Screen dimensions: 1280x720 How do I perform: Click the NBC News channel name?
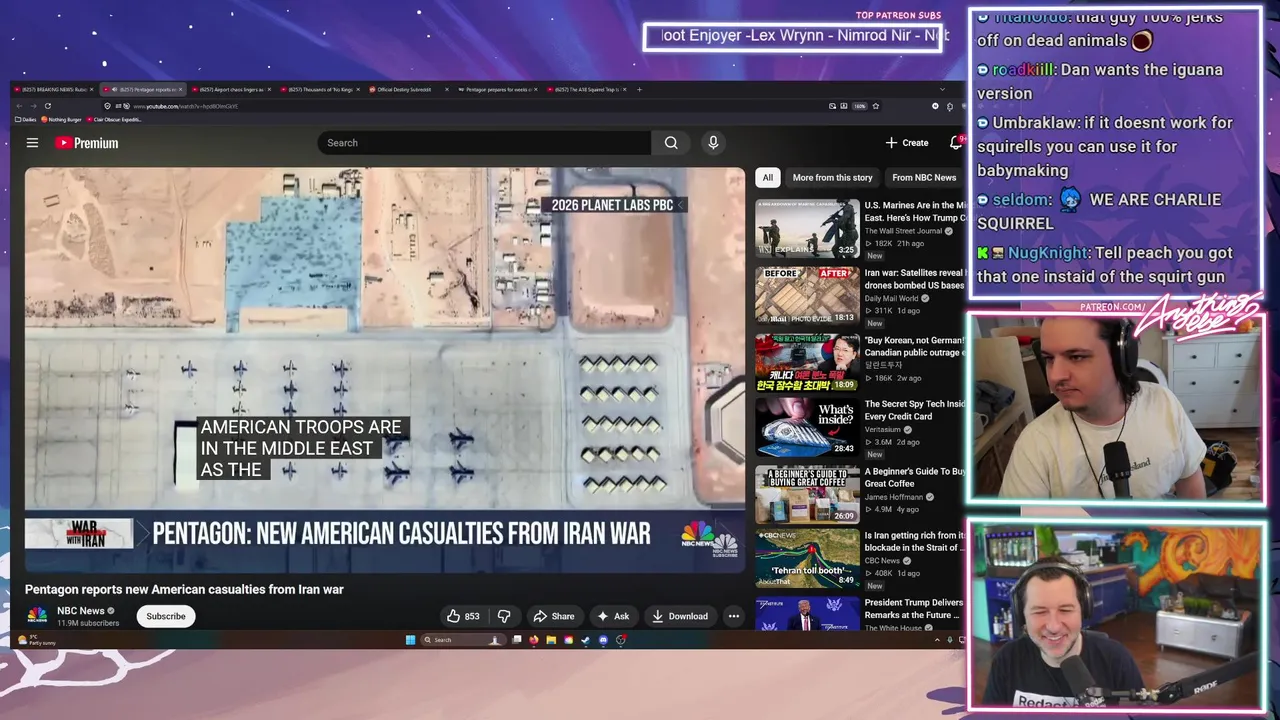[80, 610]
